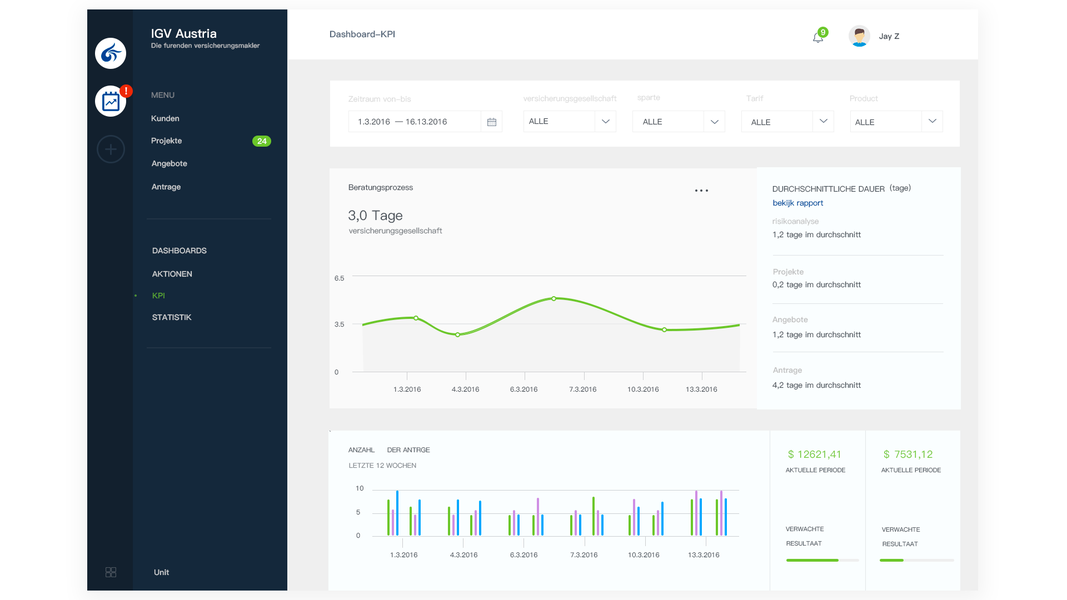Click progress bar under $ 7531,12
This screenshot has width=1067, height=600.
(917, 561)
